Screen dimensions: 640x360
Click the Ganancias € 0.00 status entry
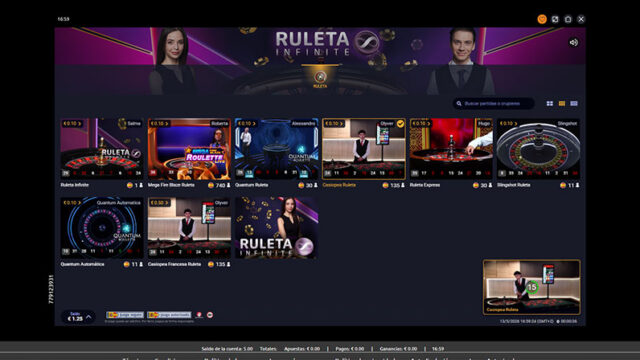pos(398,349)
